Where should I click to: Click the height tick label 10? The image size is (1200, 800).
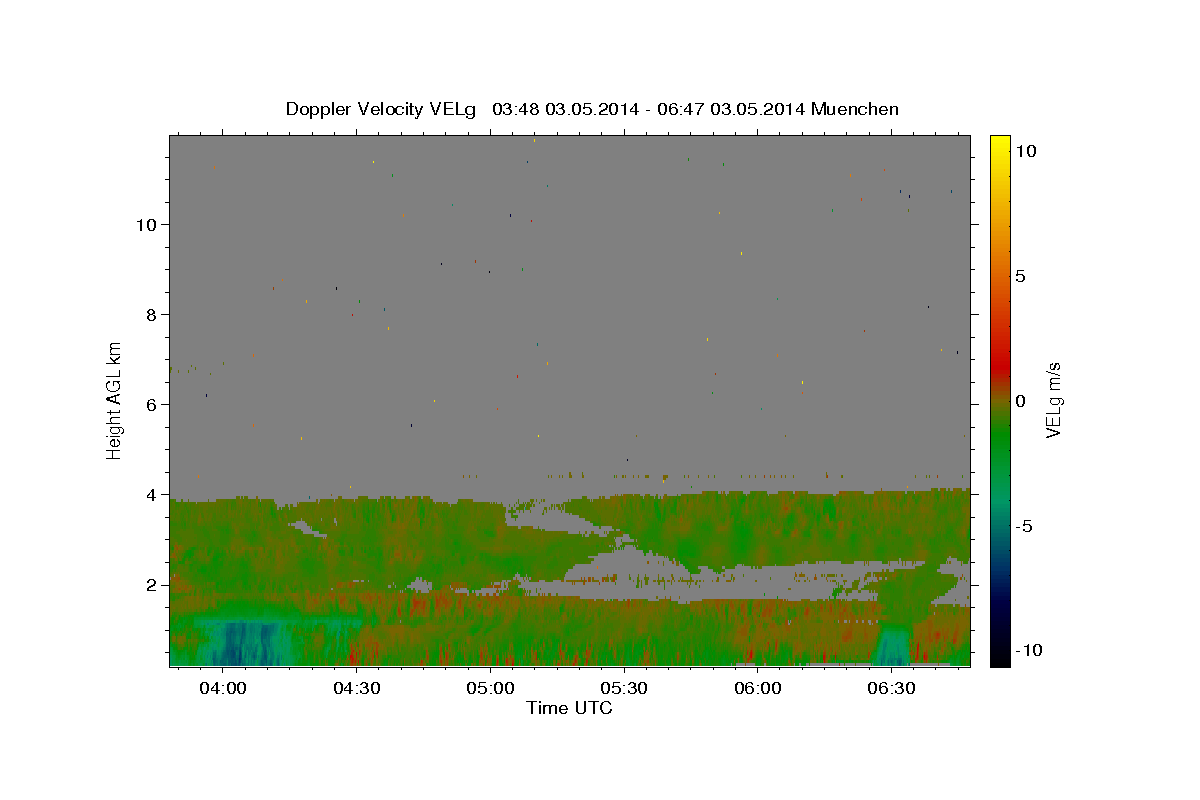[x=145, y=225]
